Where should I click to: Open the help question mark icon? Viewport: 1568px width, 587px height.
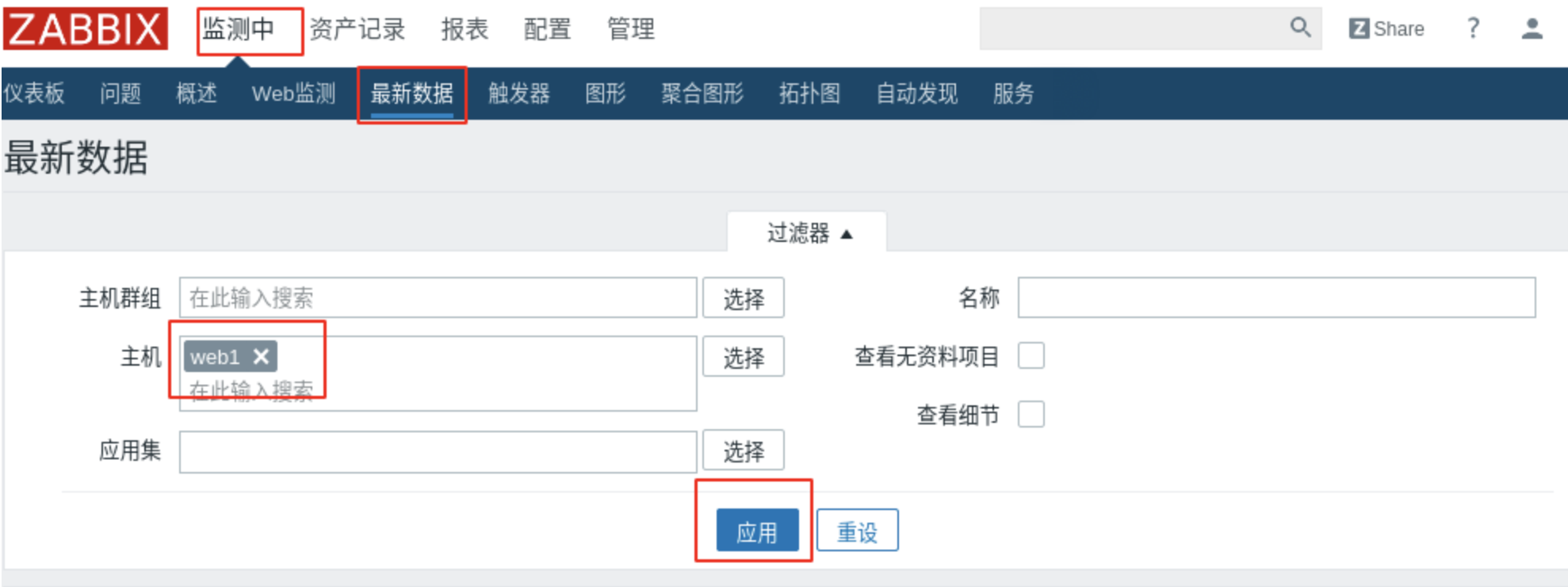click(1473, 29)
